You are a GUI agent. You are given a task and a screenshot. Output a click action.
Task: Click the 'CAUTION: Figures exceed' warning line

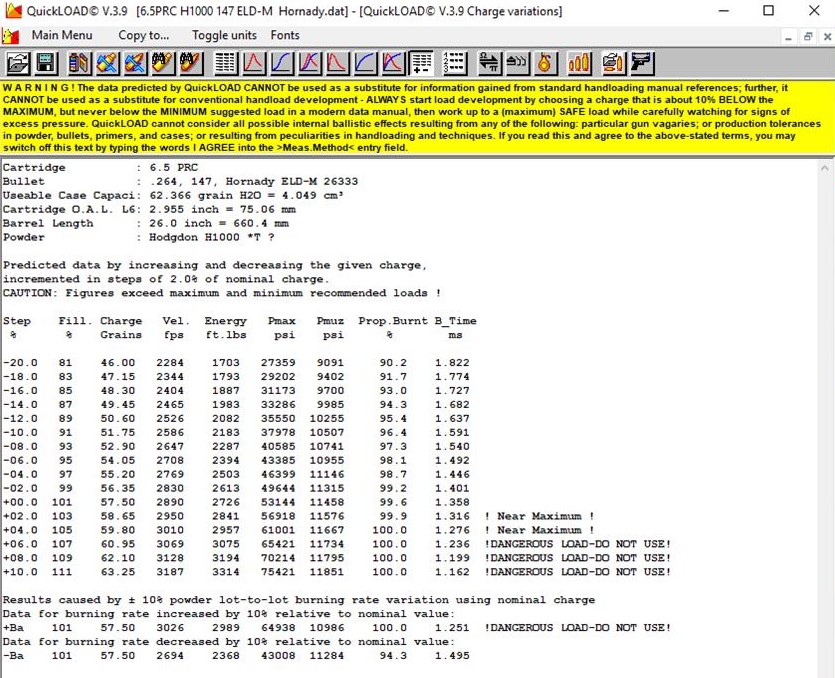click(x=222, y=293)
